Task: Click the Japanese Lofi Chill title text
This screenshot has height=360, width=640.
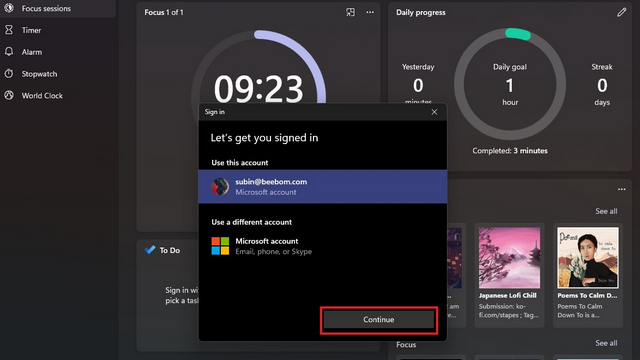Action: tap(508, 295)
